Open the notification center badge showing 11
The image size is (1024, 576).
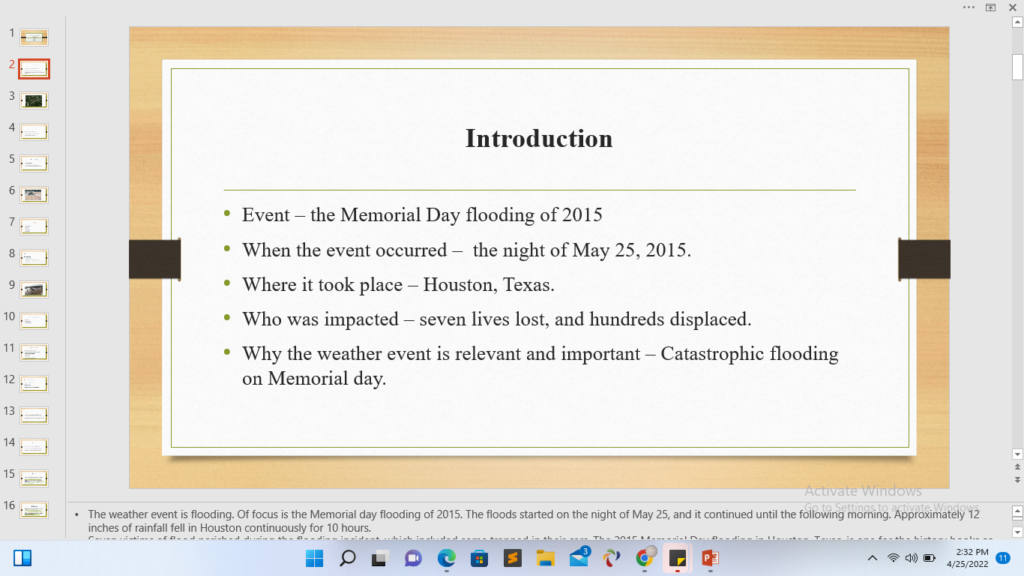tap(1002, 558)
